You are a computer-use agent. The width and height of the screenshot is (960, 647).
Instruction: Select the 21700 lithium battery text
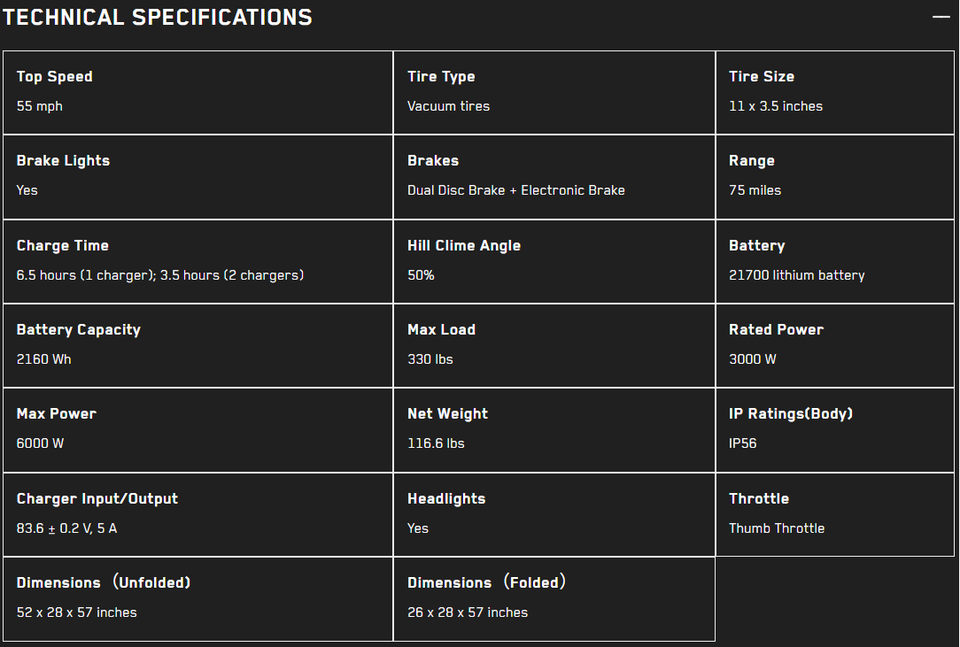[x=797, y=275]
